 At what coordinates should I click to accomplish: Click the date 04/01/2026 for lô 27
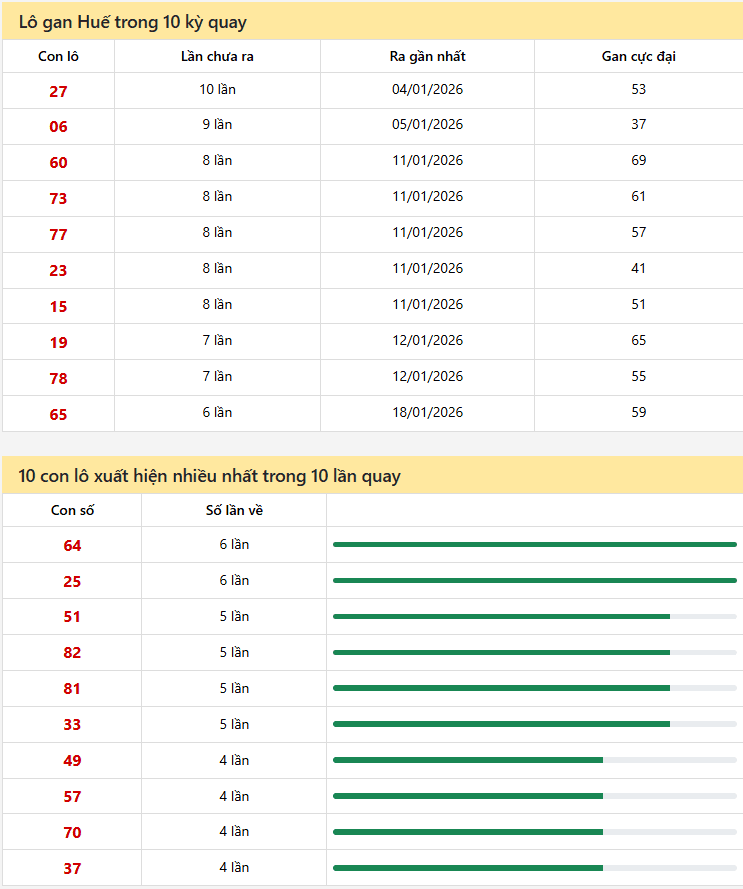(427, 90)
